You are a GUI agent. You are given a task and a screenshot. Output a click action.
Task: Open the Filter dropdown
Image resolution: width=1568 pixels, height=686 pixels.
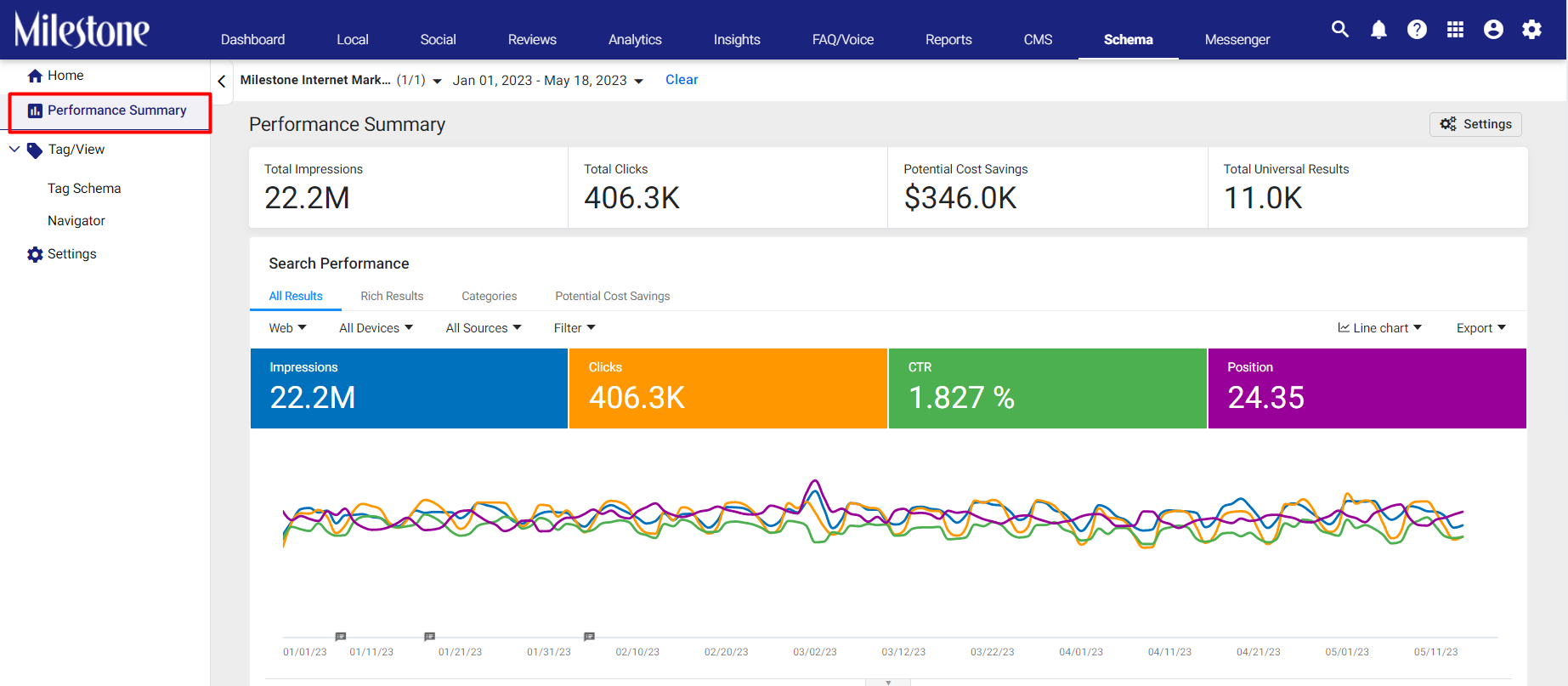click(575, 328)
